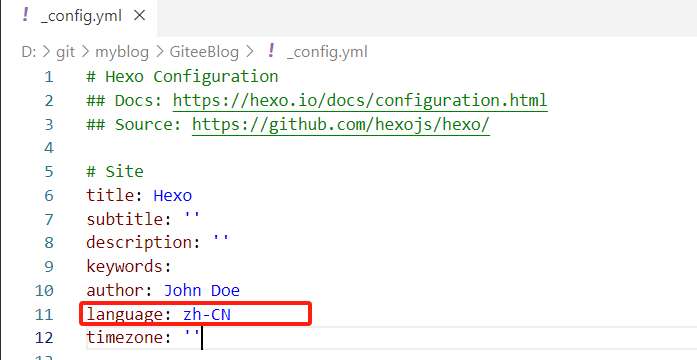The height and width of the screenshot is (360, 697).
Task: Click the Hexo title value
Action: pos(172,196)
